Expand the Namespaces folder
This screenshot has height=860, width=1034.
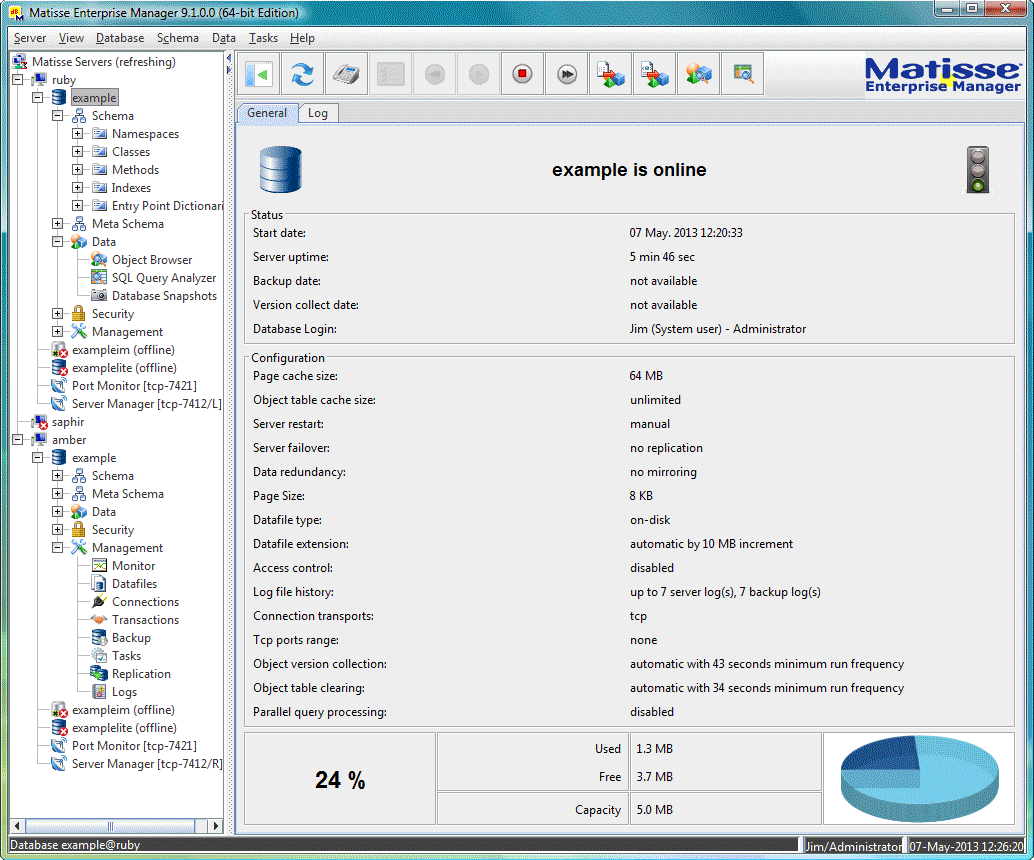pyautogui.click(x=77, y=134)
